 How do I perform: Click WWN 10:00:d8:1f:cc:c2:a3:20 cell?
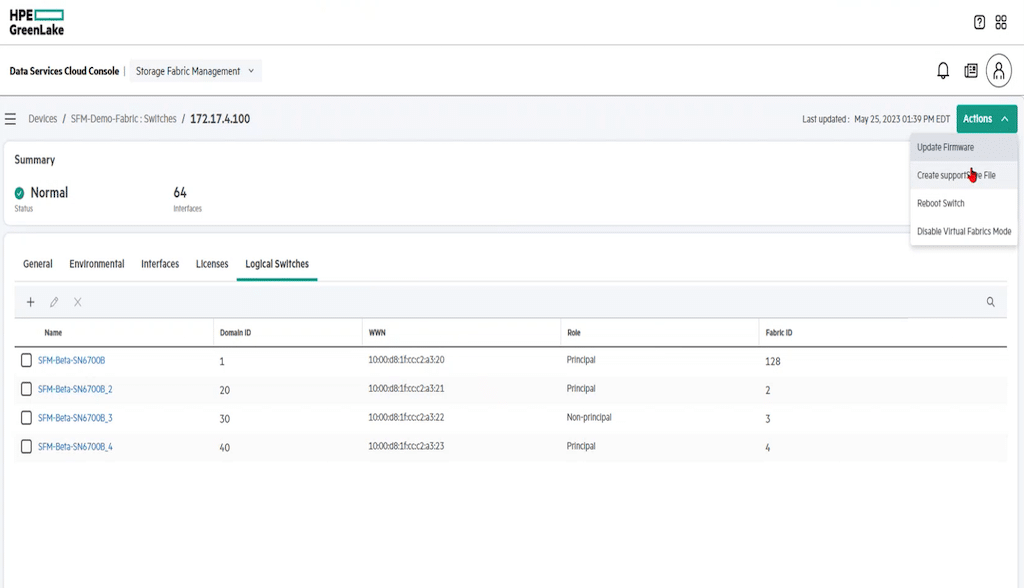[x=406, y=360]
